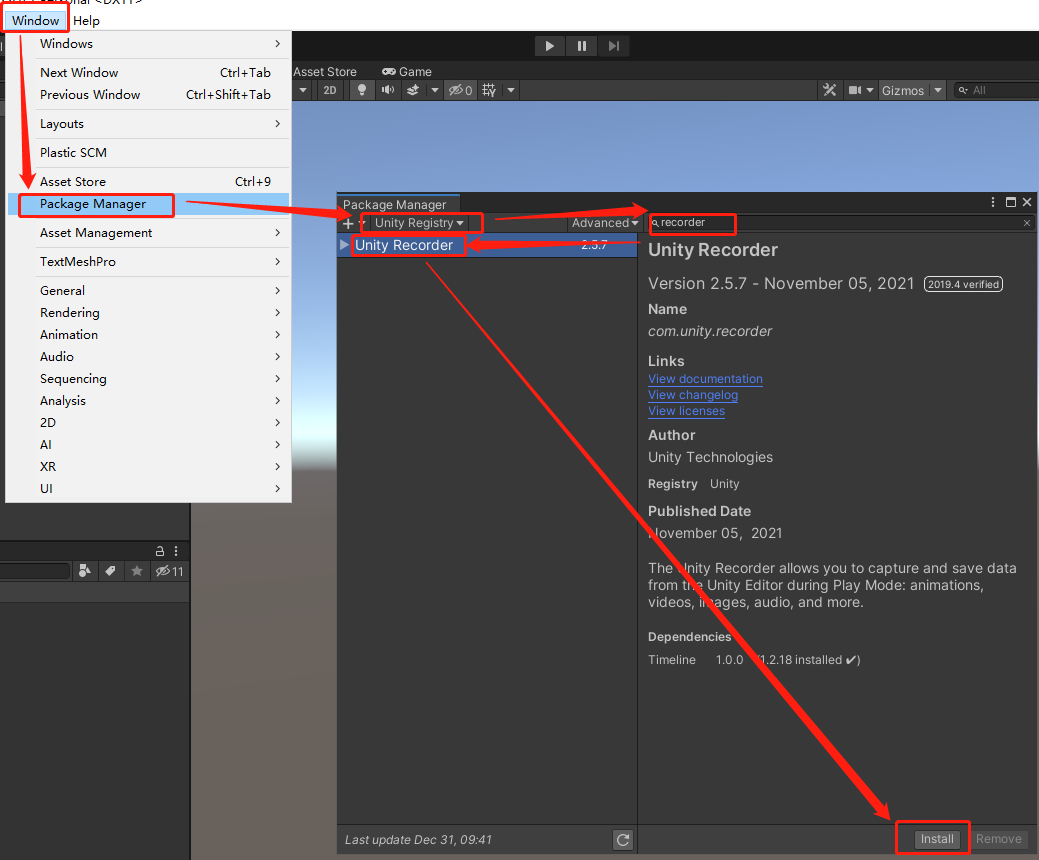Expand Rendering submenu
This screenshot has height=860, width=1039.
tap(148, 313)
